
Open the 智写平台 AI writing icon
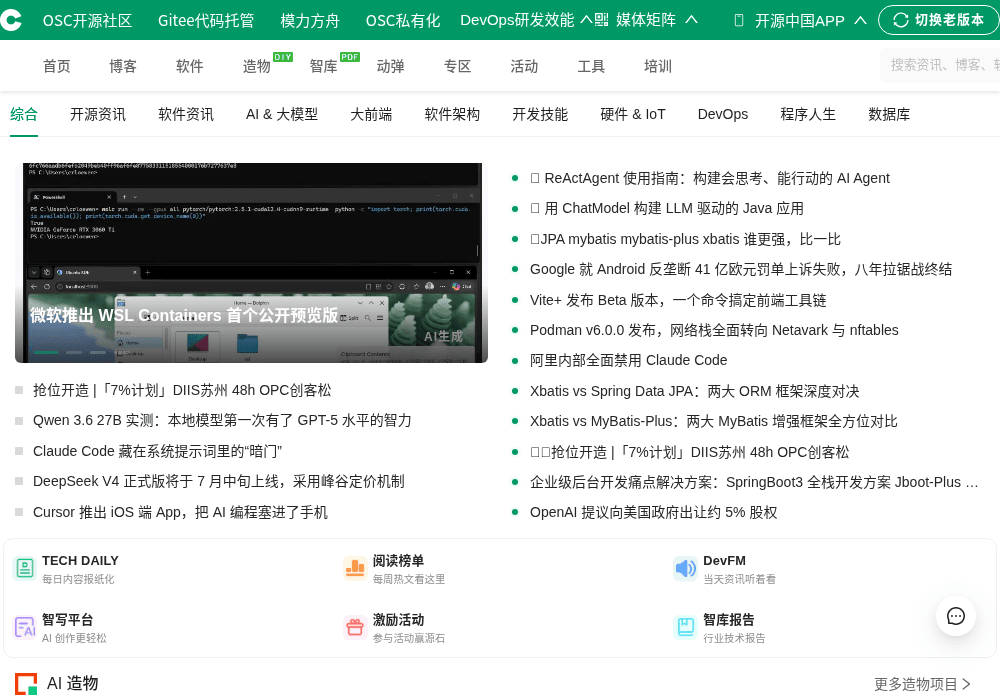[25, 627]
